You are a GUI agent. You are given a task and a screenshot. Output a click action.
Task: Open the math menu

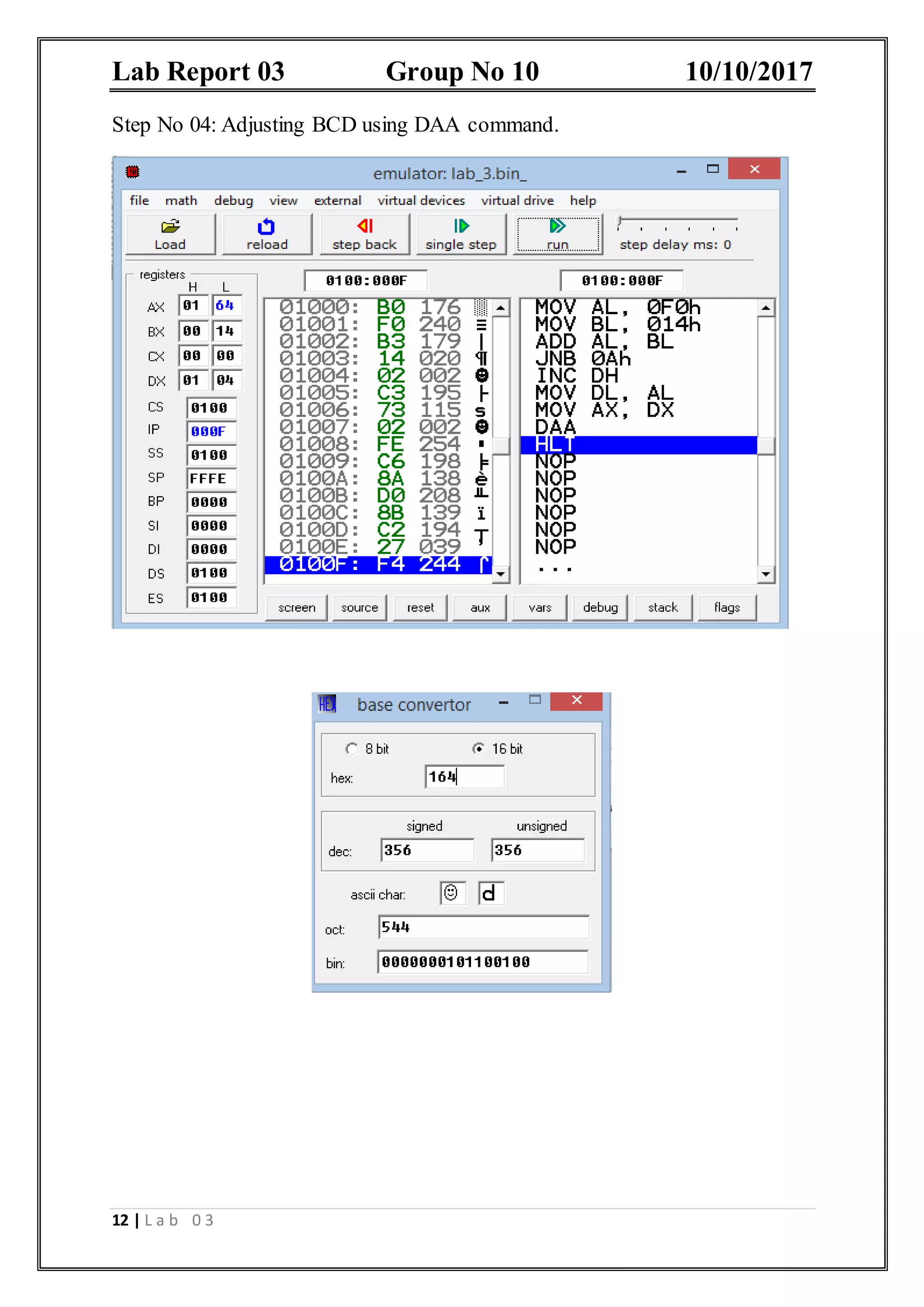[181, 200]
